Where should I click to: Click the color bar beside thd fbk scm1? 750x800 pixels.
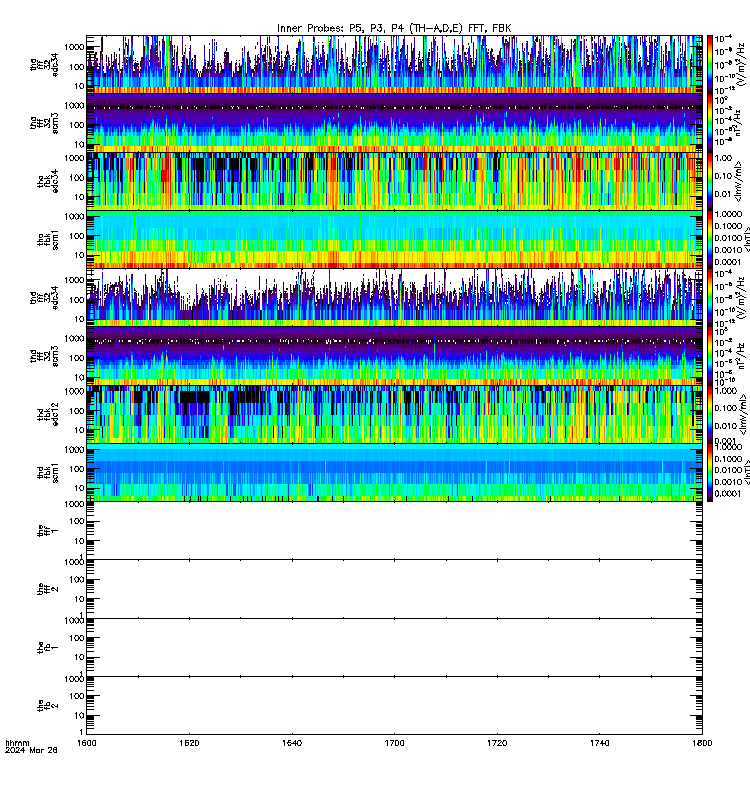[710, 472]
